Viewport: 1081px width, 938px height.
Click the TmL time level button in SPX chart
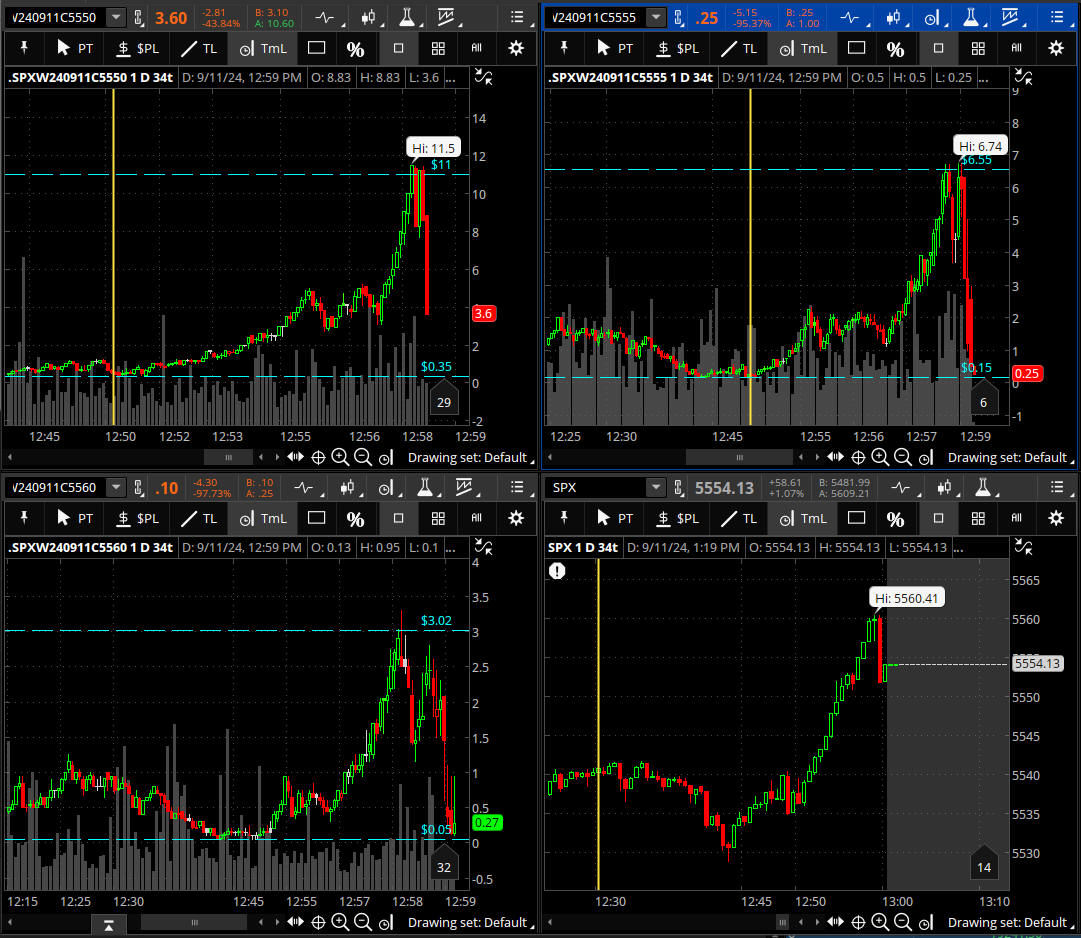(805, 518)
